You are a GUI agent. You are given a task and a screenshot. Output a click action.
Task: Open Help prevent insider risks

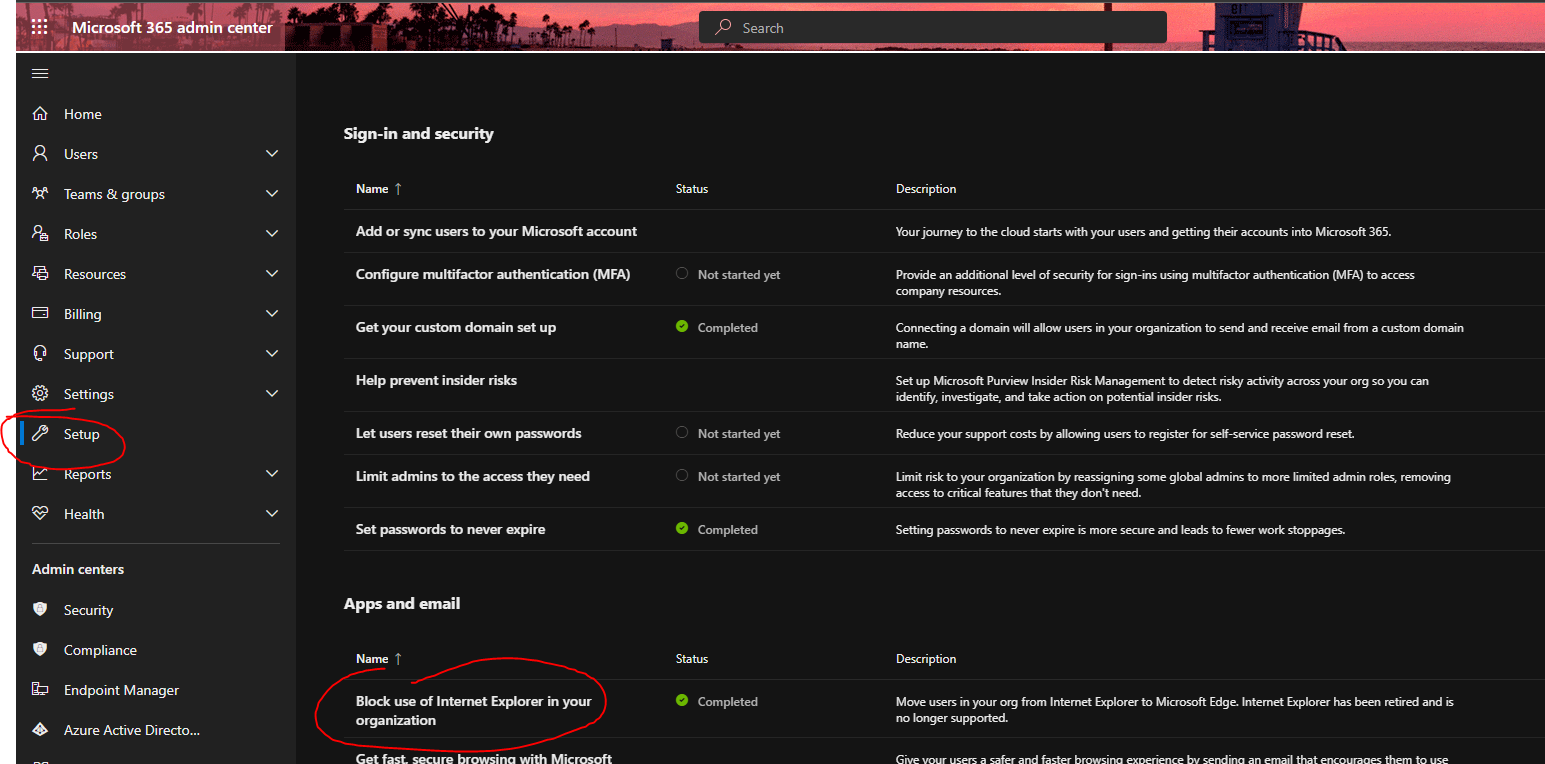[x=436, y=380]
